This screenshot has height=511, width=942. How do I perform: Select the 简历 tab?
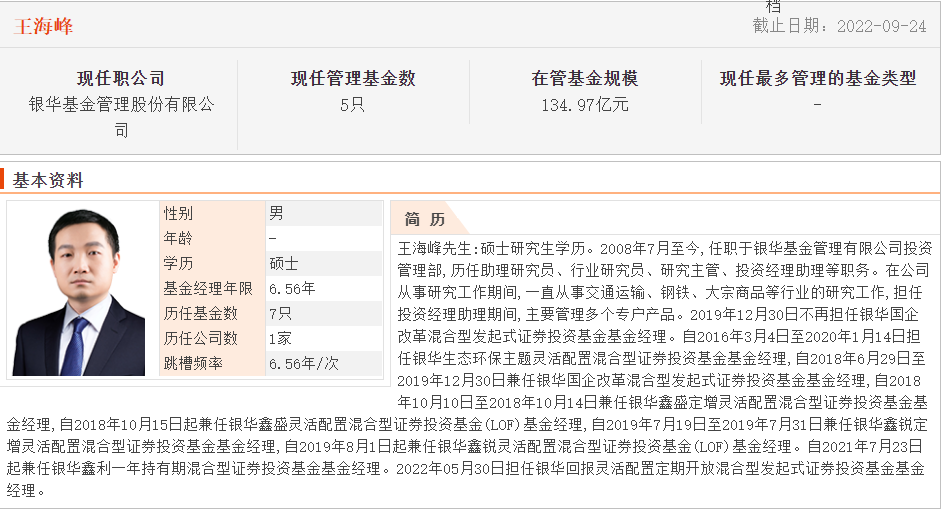click(425, 219)
